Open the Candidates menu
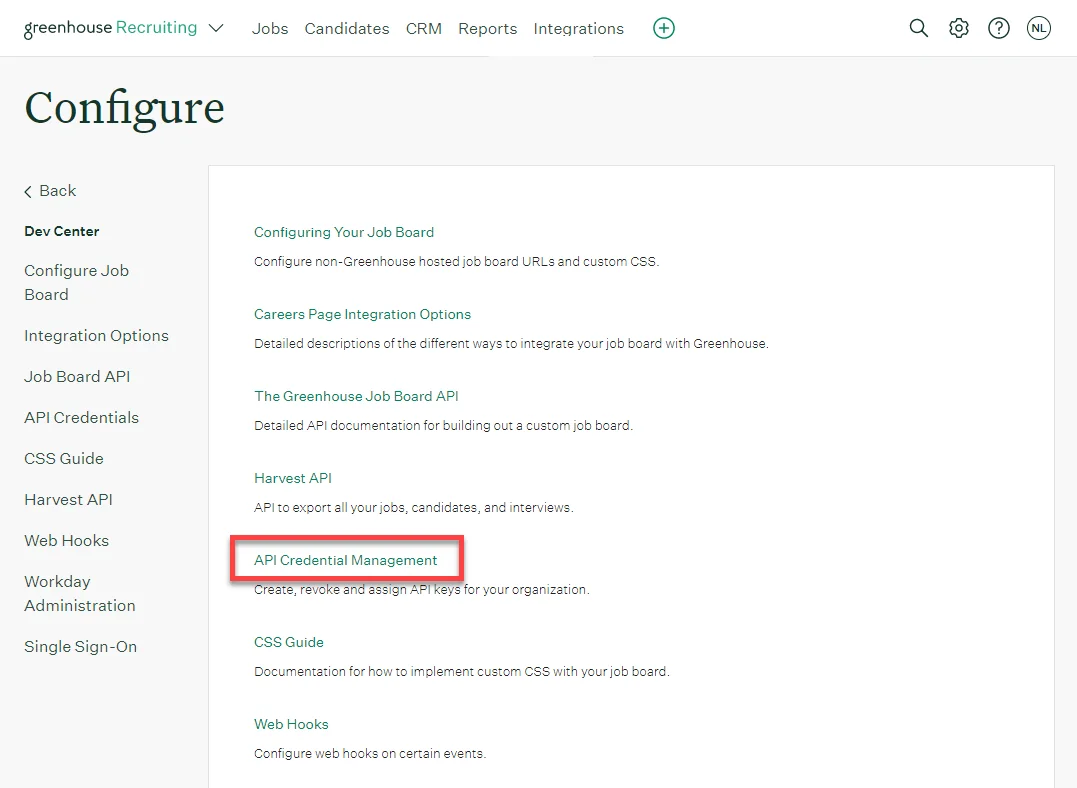 tap(347, 29)
